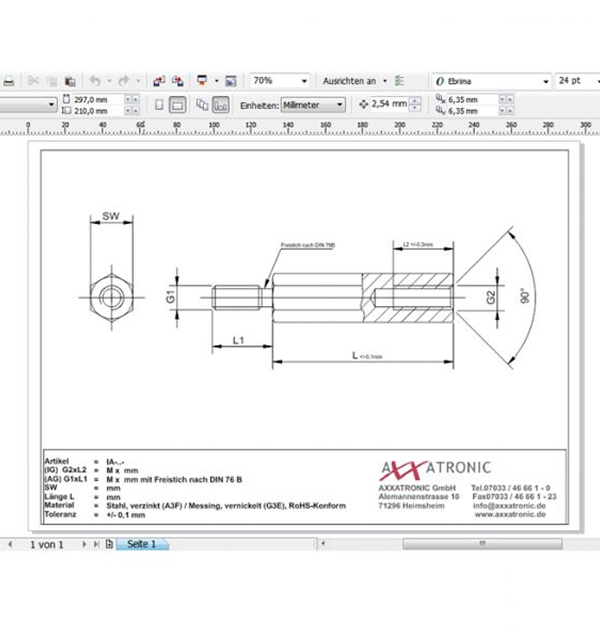
Task: Select portrait page orientation
Action: (x=159, y=105)
